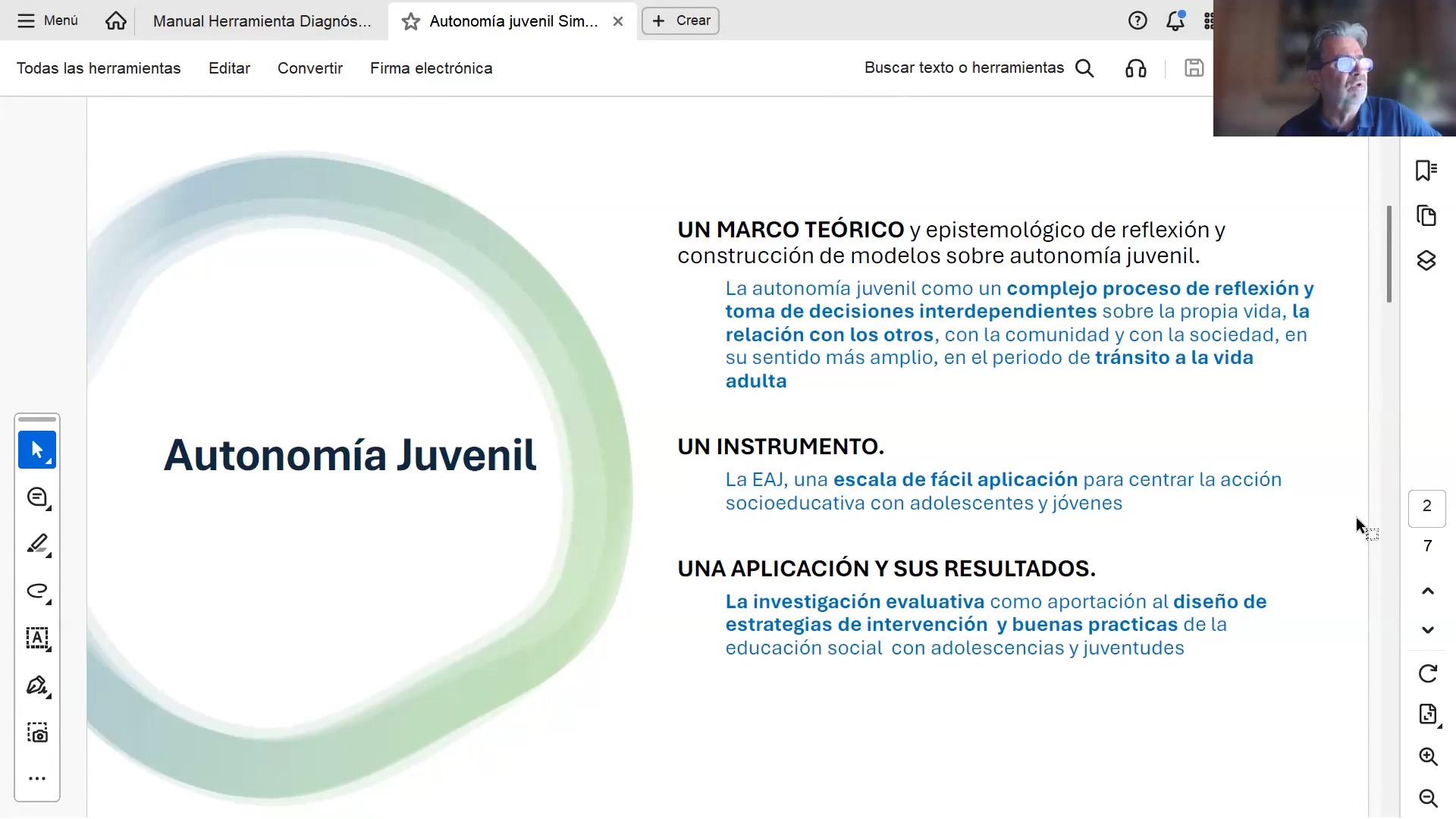Screen dimensions: 1456x819
Task: Open the Editar menu
Action: [x=229, y=68]
